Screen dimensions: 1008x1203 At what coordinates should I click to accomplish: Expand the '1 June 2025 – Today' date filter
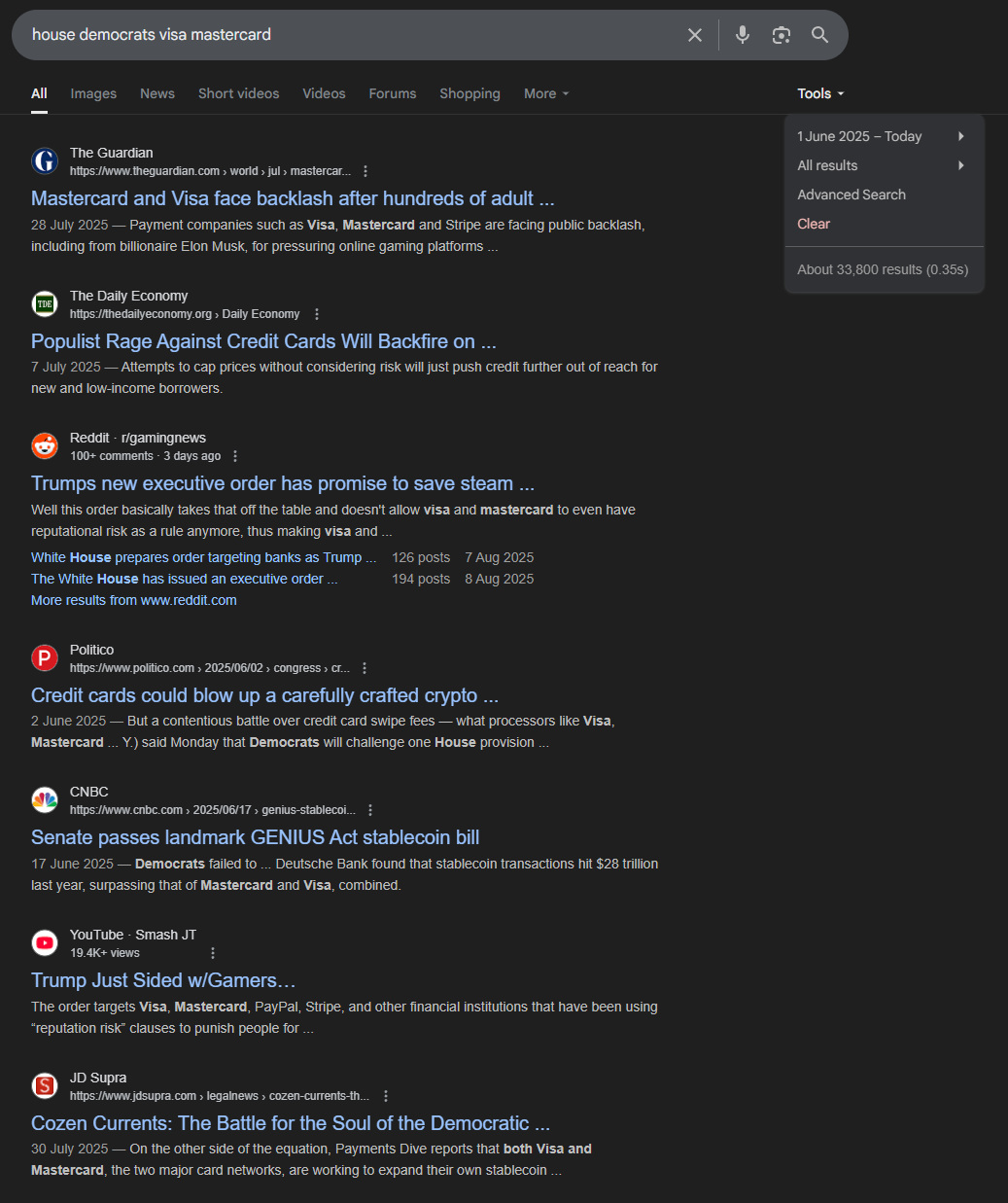[x=883, y=136]
